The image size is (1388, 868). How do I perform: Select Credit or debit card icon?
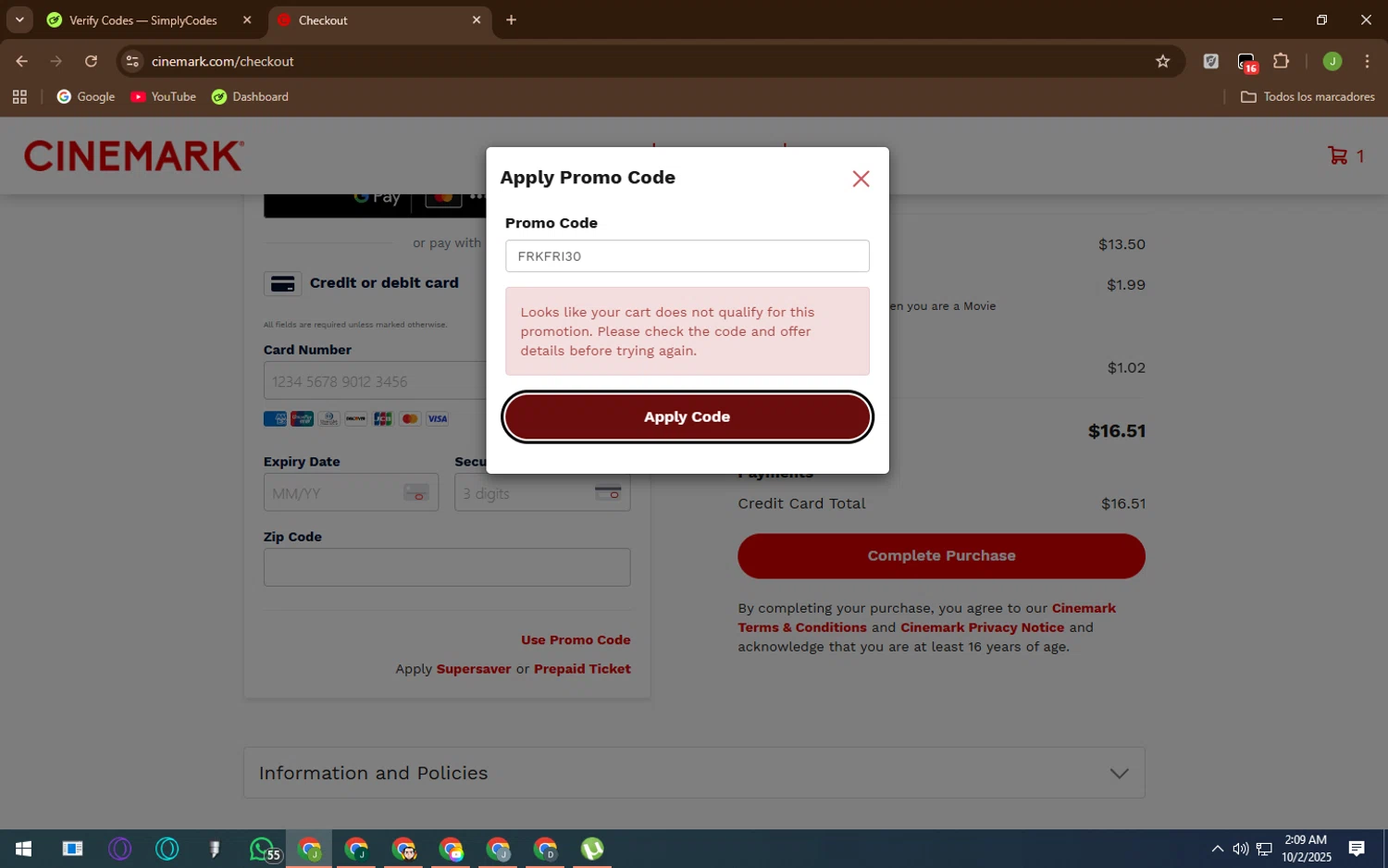(283, 283)
